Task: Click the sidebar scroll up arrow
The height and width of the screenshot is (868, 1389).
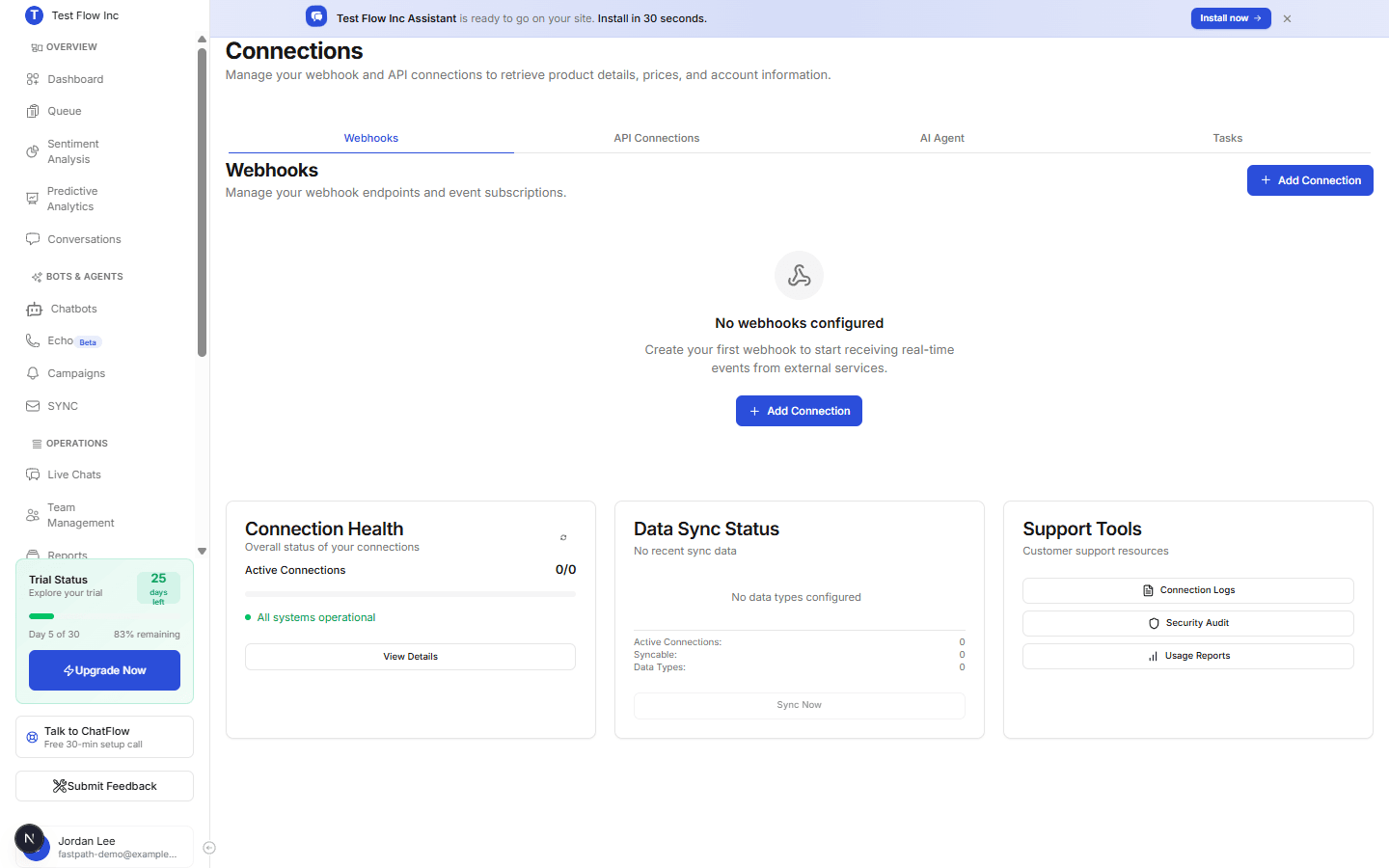Action: click(202, 40)
